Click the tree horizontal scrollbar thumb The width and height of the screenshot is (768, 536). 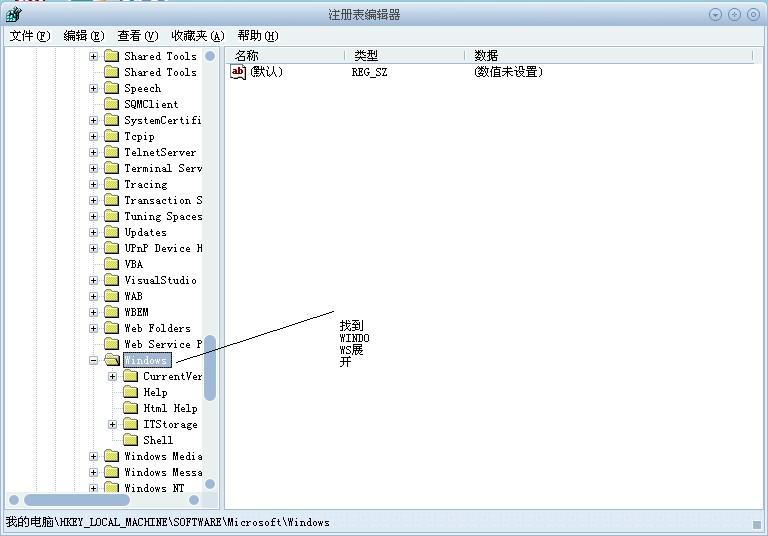77,500
